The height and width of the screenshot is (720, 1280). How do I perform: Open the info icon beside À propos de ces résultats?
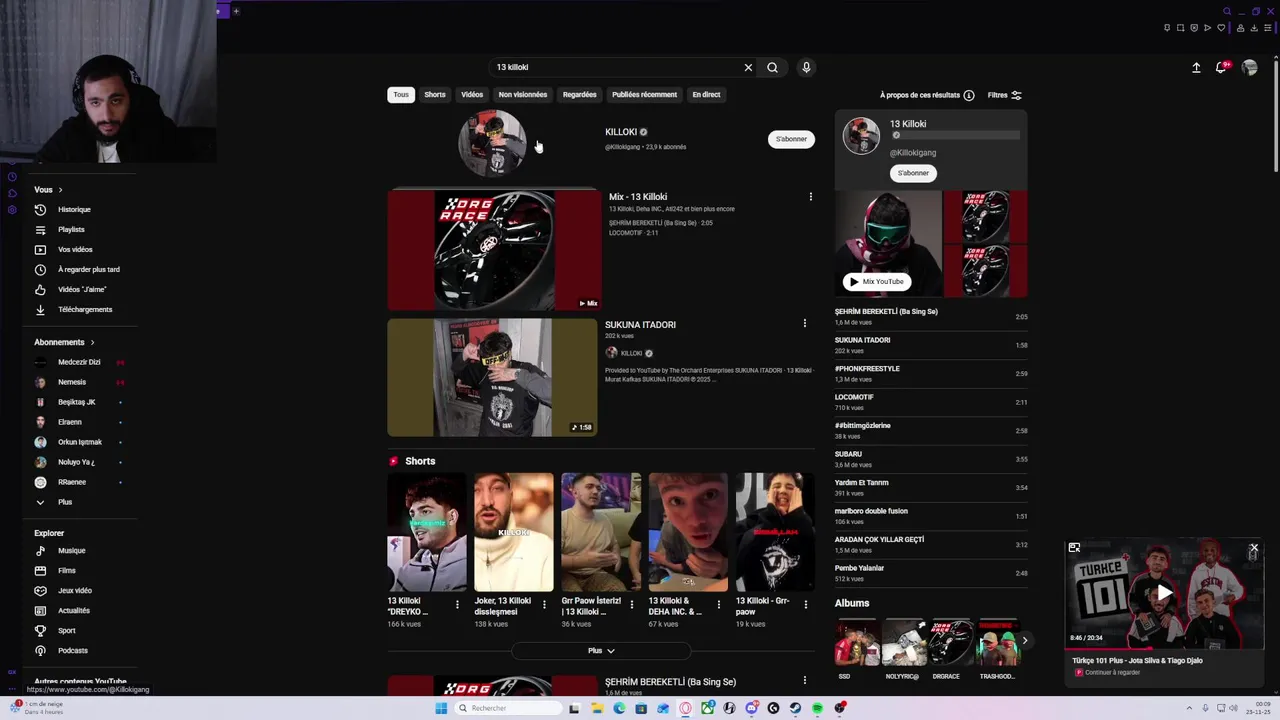[969, 95]
